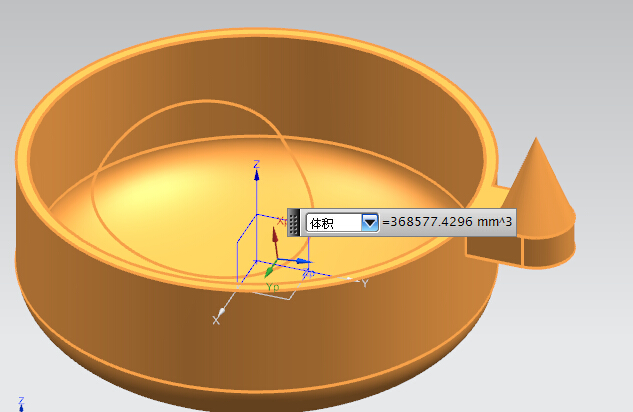The width and height of the screenshot is (633, 412).
Task: Click the view triad Z axis in corner
Action: pos(21,404)
